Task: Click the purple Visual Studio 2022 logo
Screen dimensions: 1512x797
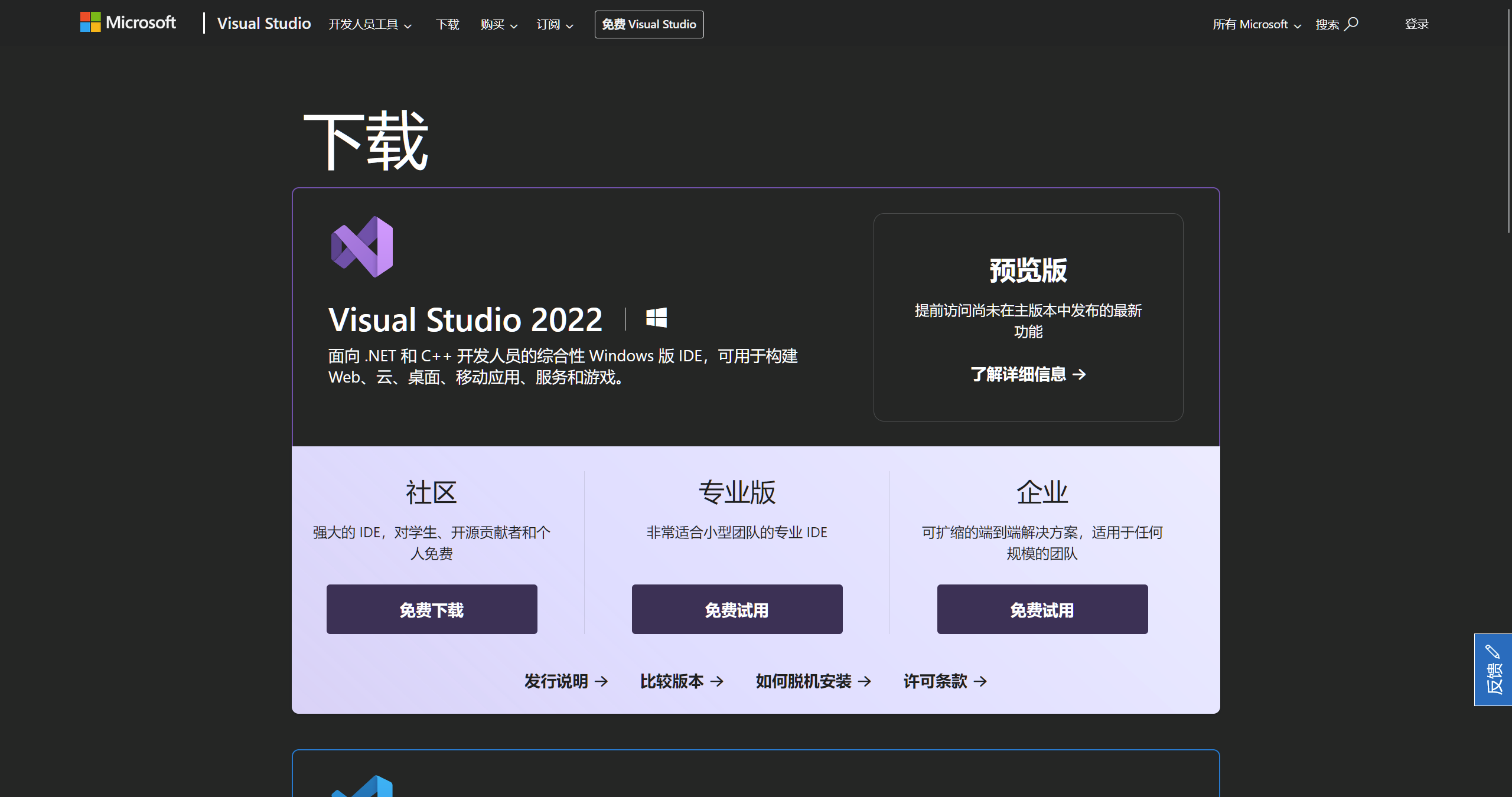Action: click(362, 247)
